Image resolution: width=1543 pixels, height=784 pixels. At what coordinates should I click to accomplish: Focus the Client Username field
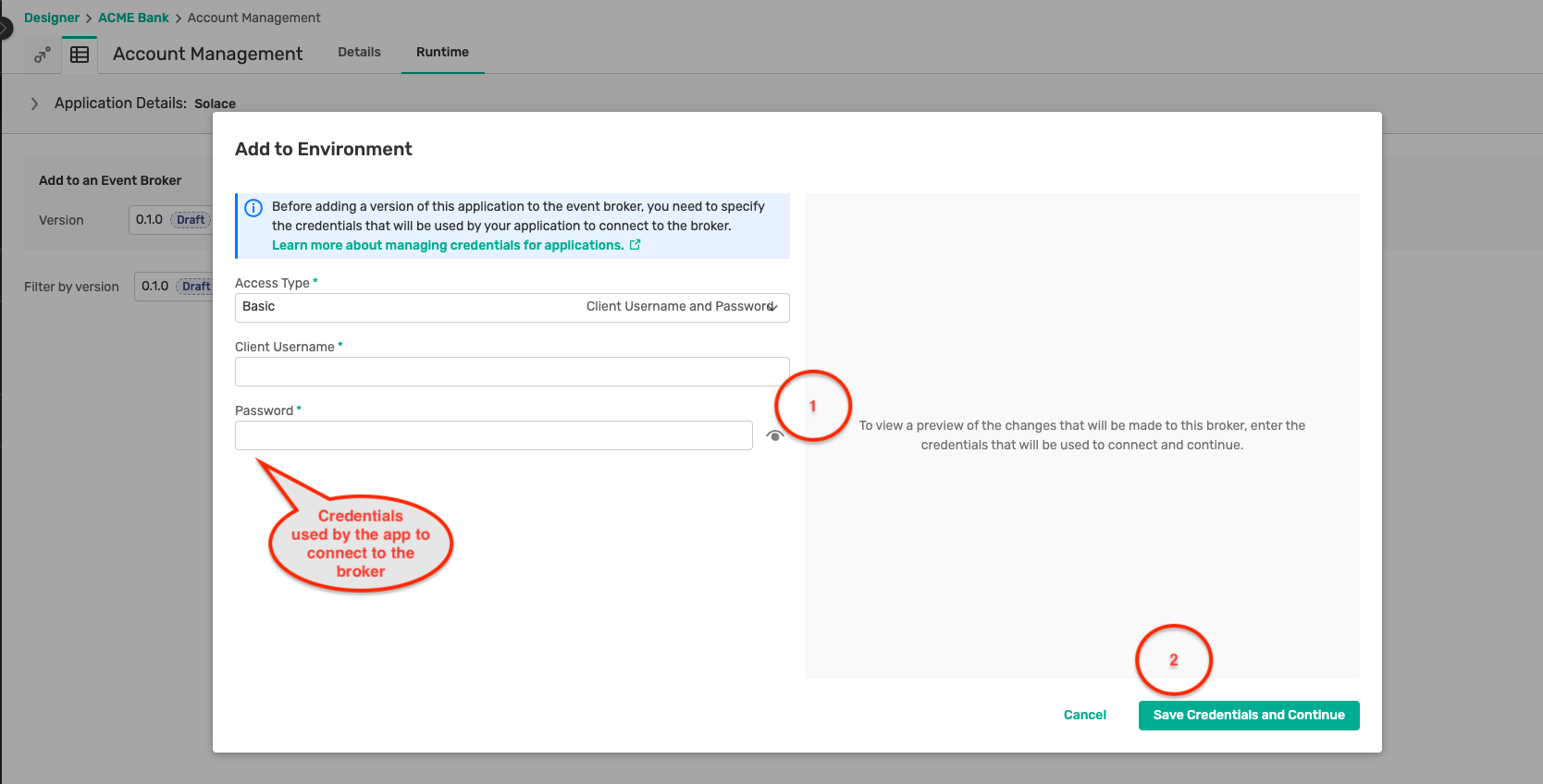[512, 372]
